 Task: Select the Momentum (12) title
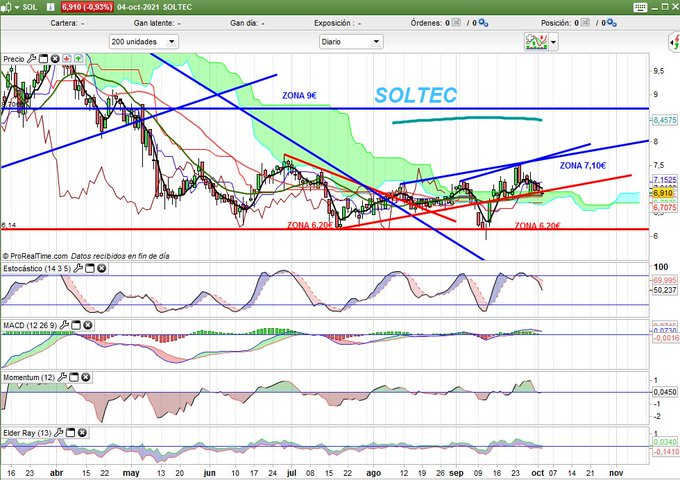pos(29,377)
